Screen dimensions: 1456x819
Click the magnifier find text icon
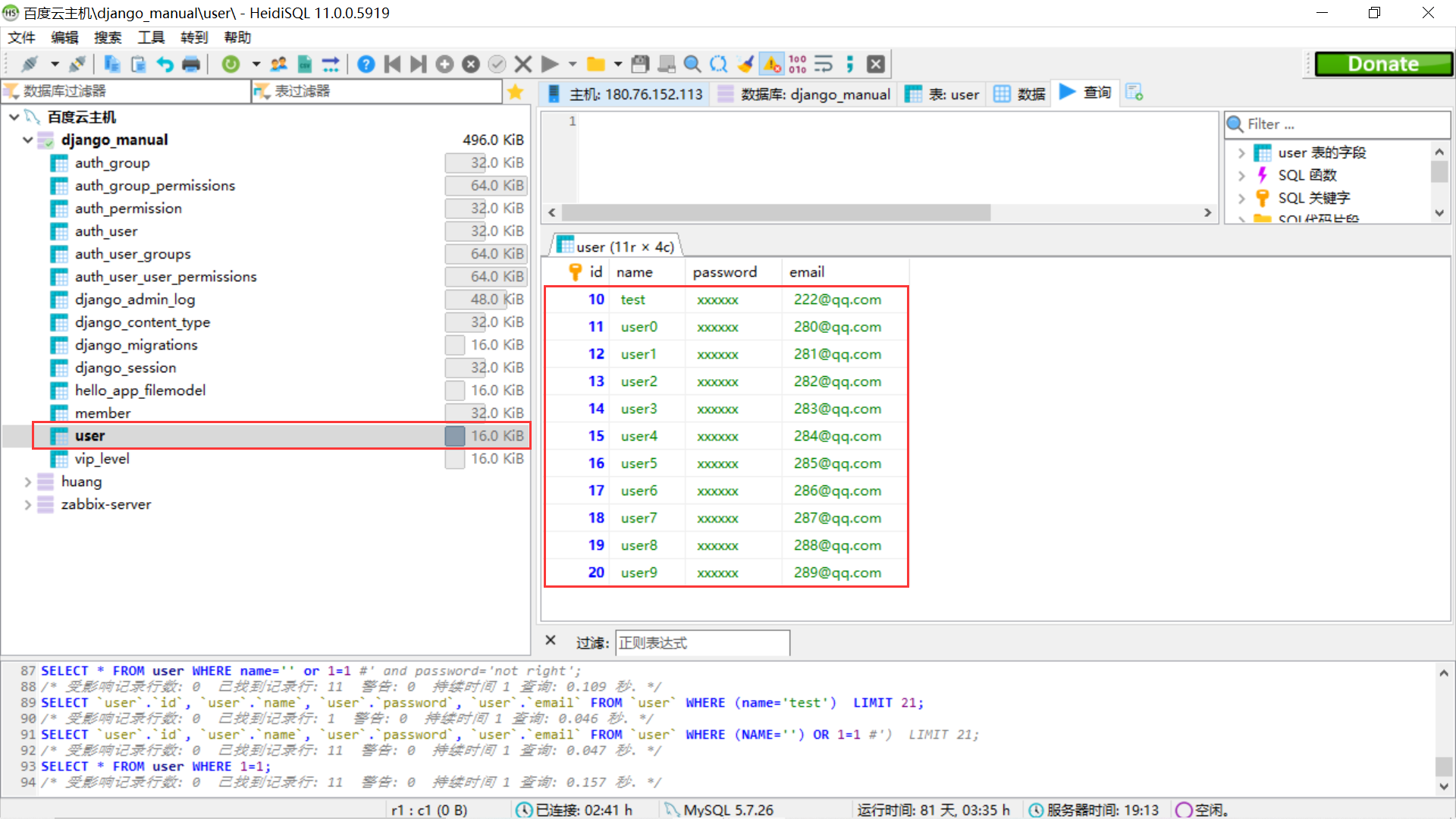coord(692,64)
